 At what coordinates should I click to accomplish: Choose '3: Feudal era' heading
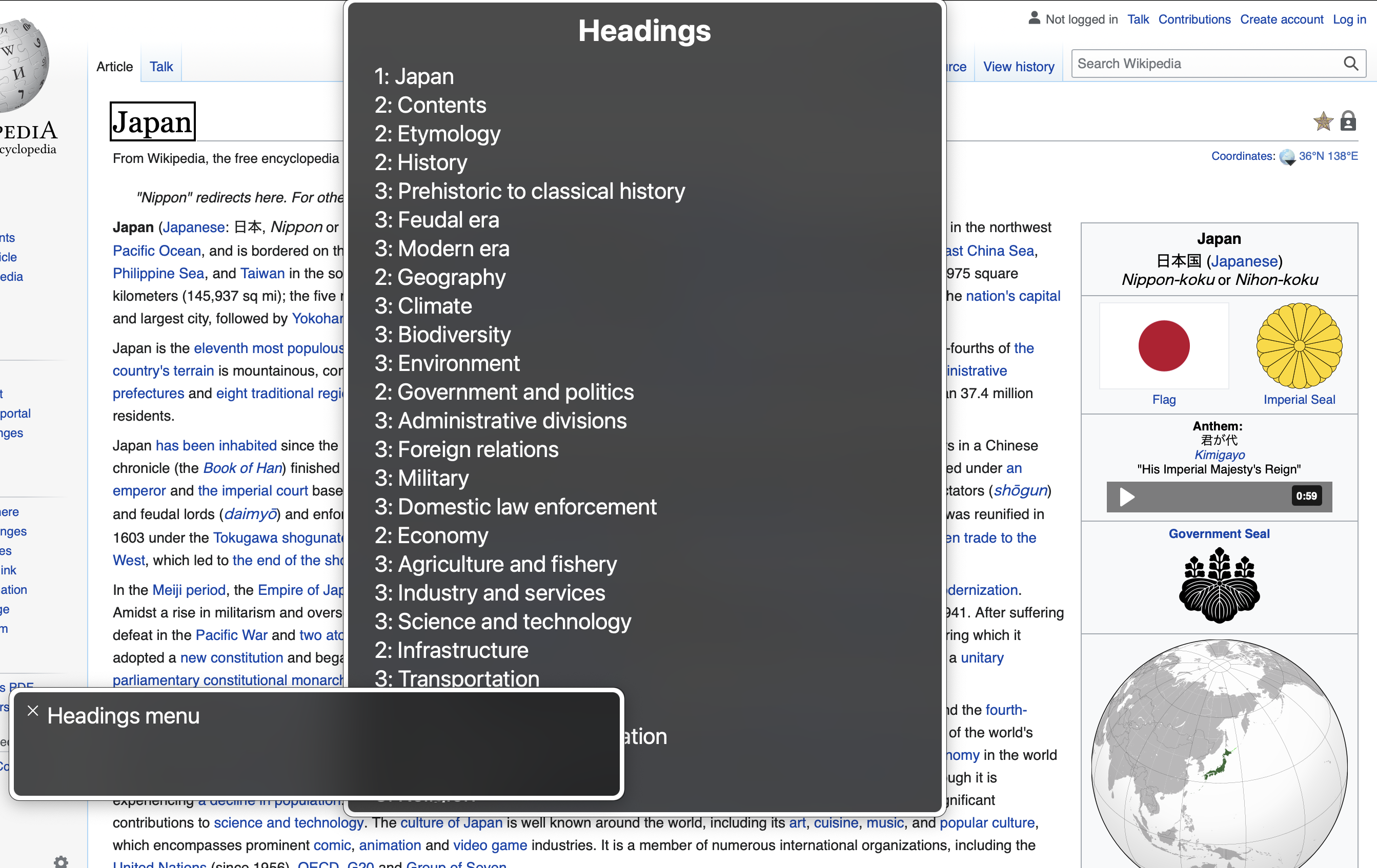pos(437,219)
